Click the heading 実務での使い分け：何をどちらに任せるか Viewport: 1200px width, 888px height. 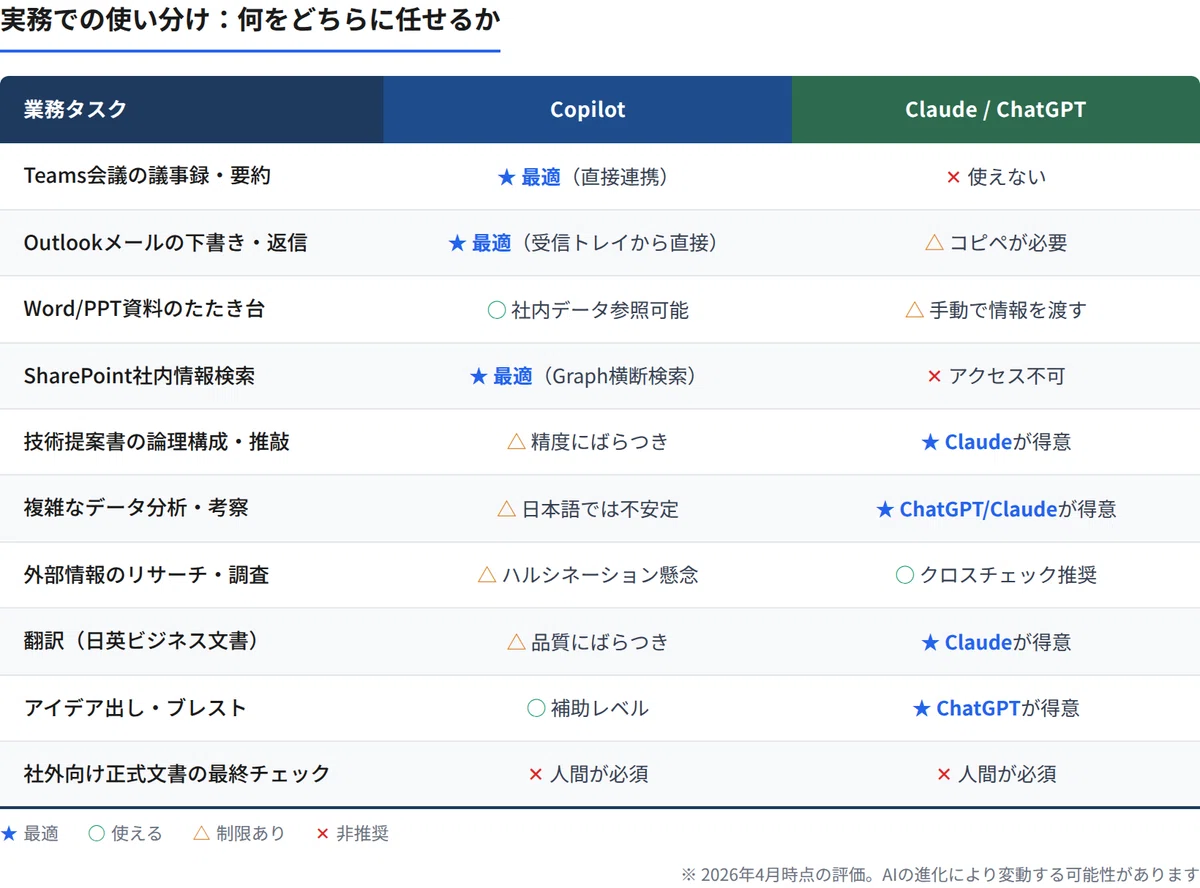[x=251, y=19]
